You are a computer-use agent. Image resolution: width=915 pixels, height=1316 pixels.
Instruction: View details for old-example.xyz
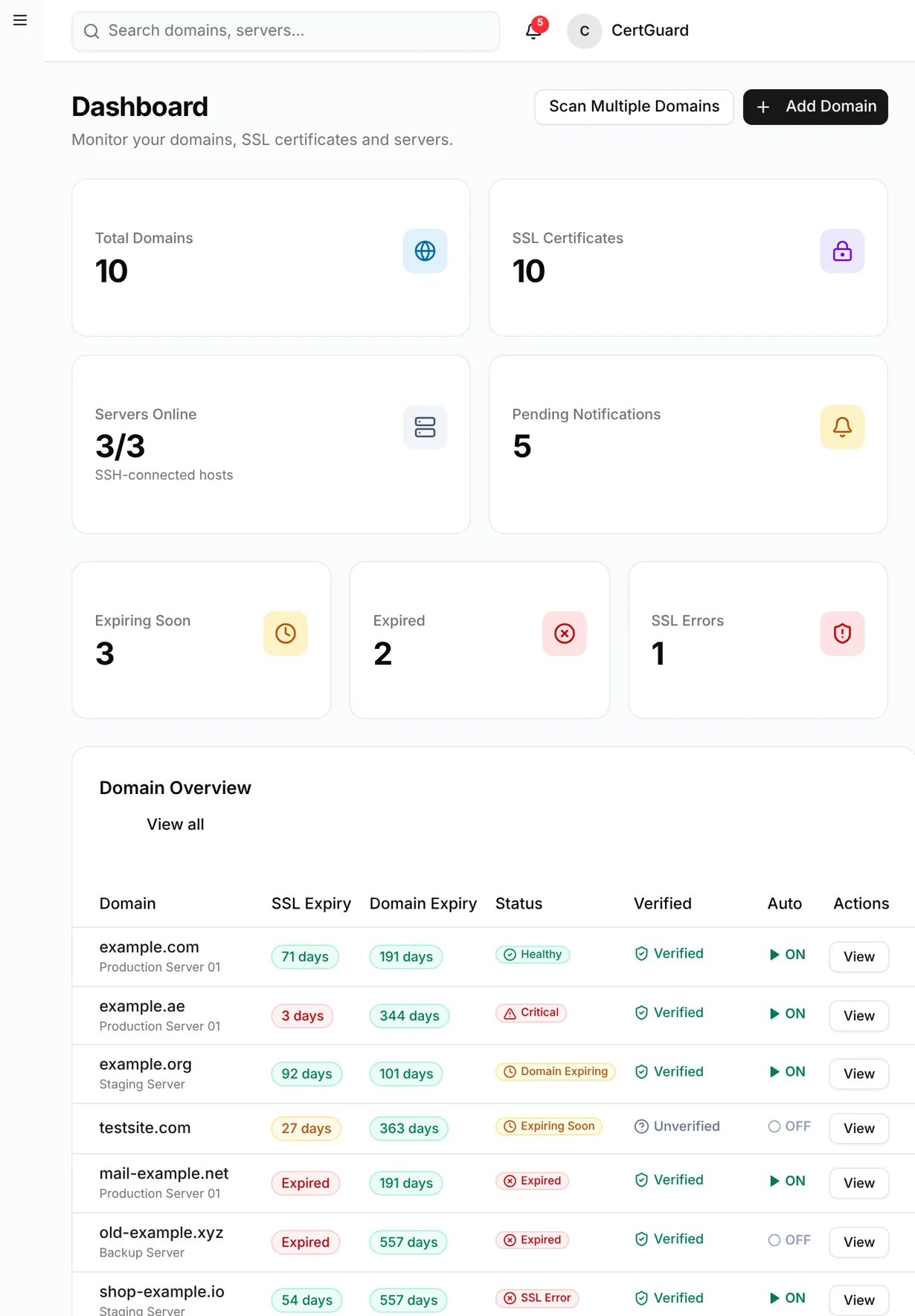pos(858,1242)
